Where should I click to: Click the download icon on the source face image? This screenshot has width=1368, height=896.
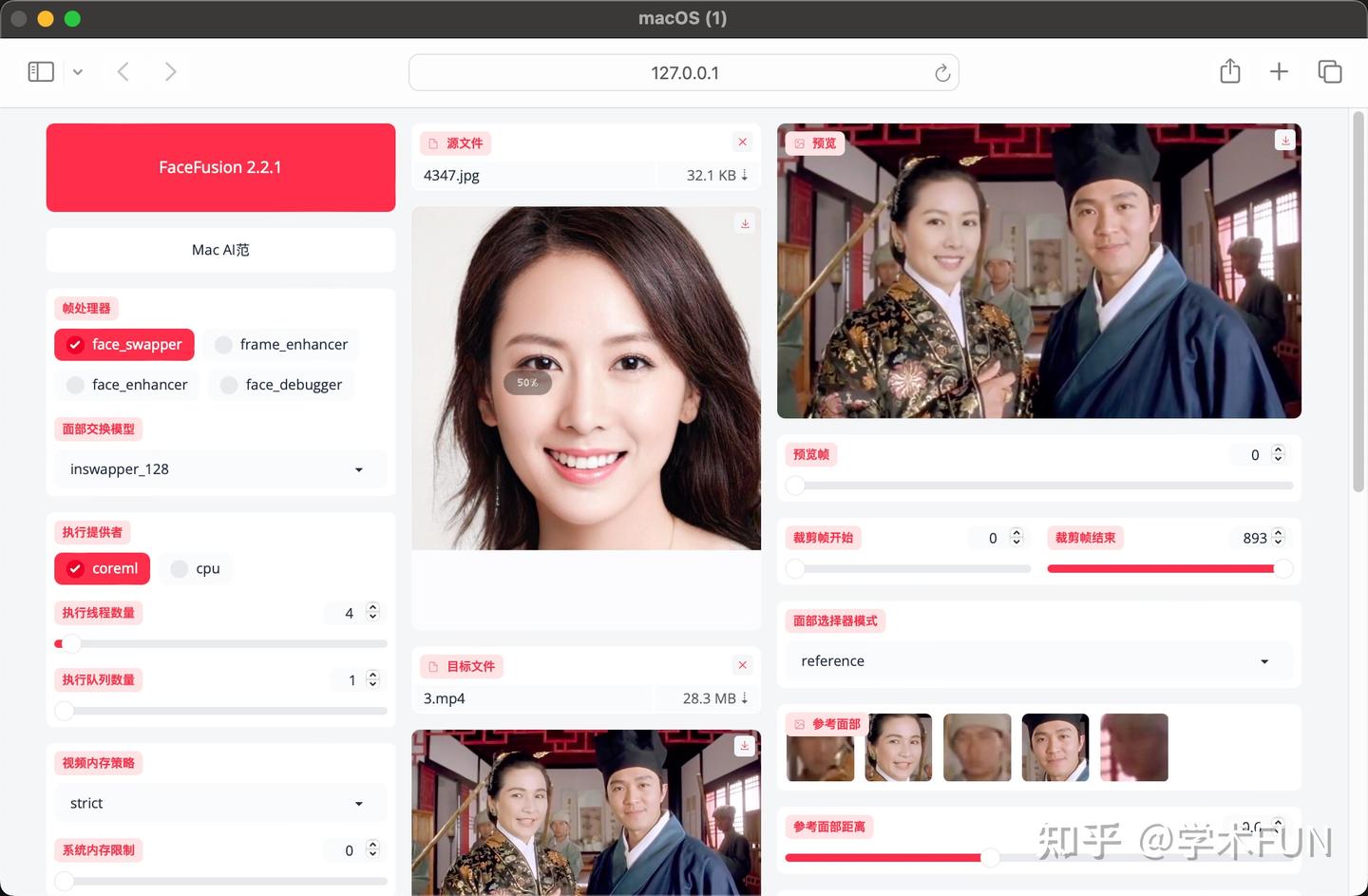[x=745, y=223]
